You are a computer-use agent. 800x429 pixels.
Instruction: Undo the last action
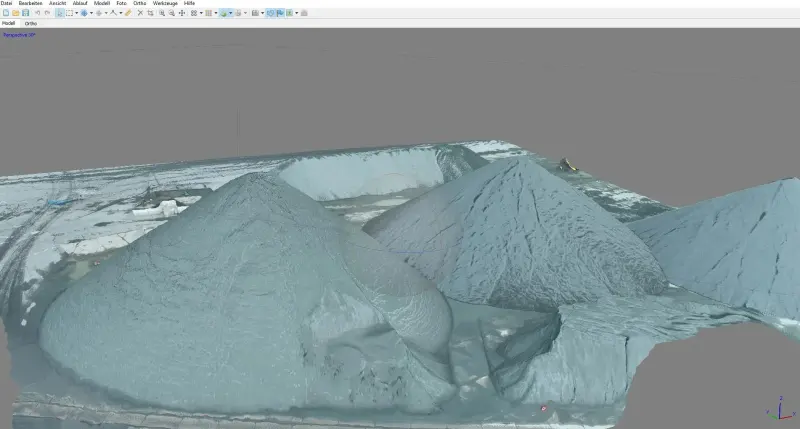tap(37, 13)
